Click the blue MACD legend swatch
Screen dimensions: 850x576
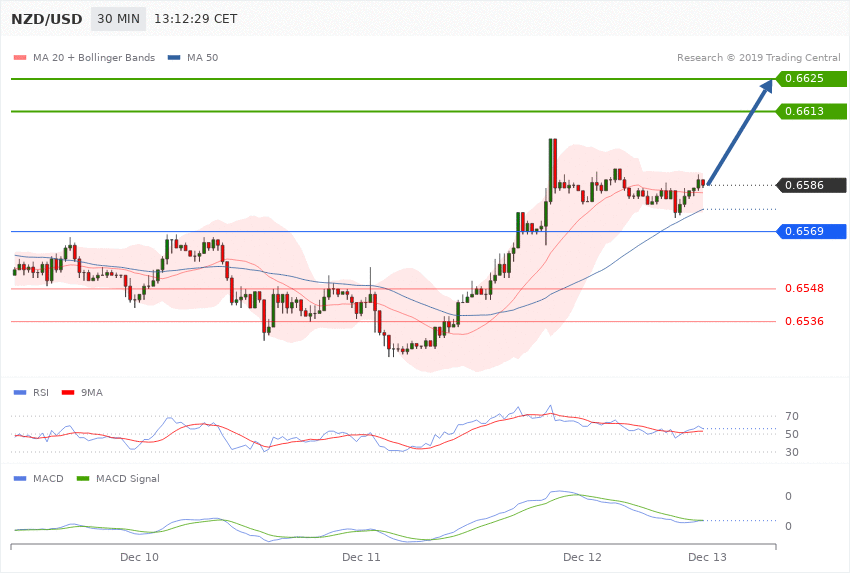click(x=20, y=478)
